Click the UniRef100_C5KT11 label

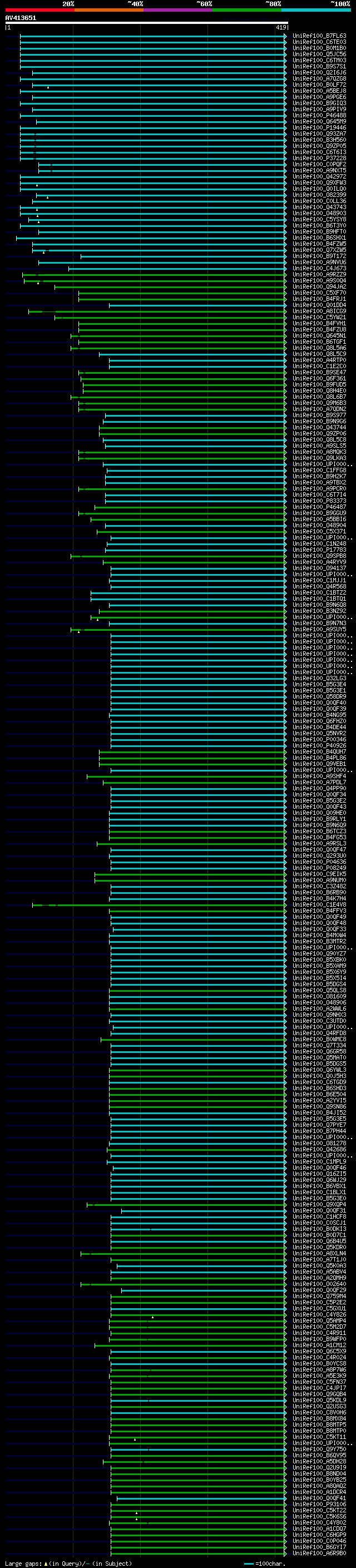pyautogui.click(x=319, y=1437)
